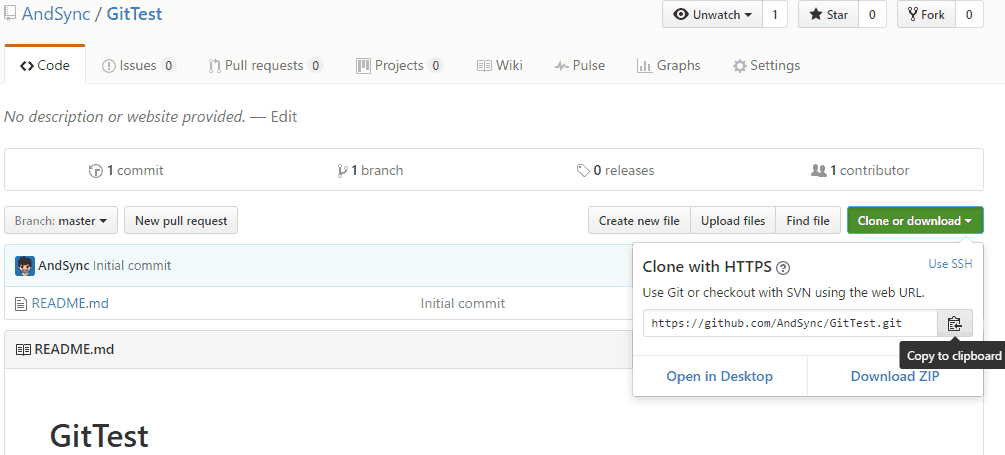Open the 0 releases tag link

[x=615, y=170]
